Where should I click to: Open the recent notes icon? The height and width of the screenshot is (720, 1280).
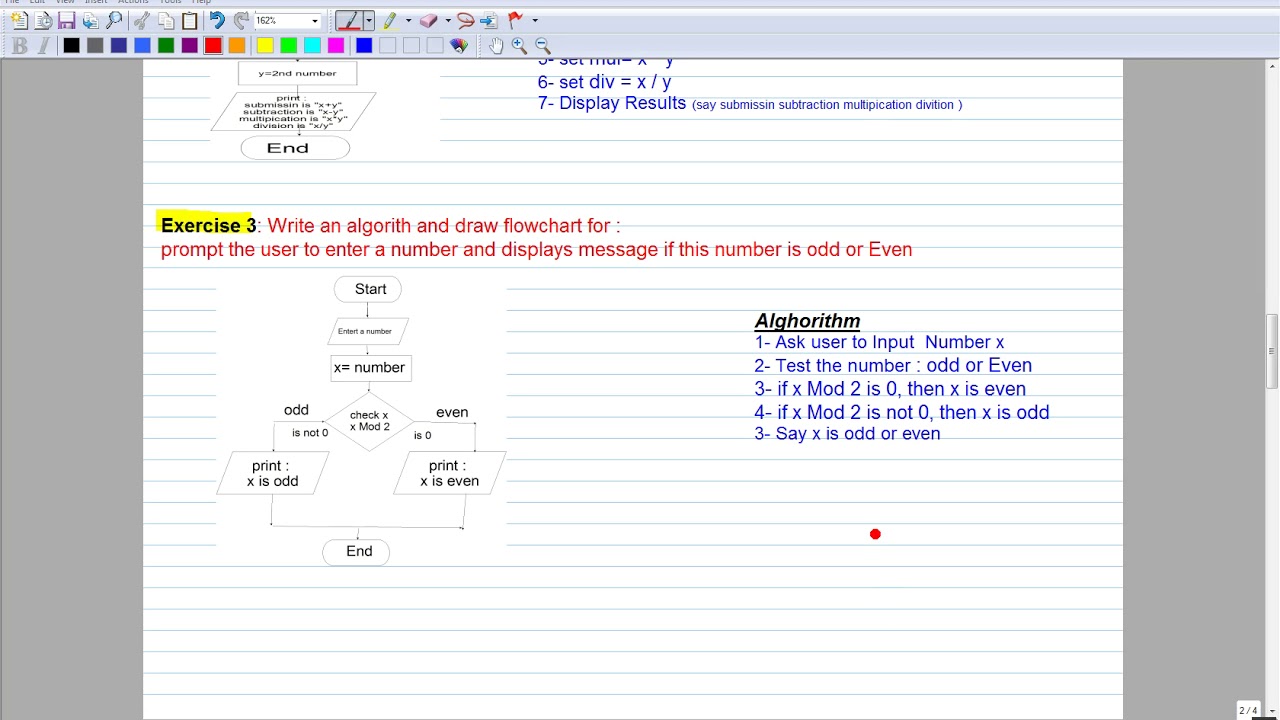[x=43, y=20]
